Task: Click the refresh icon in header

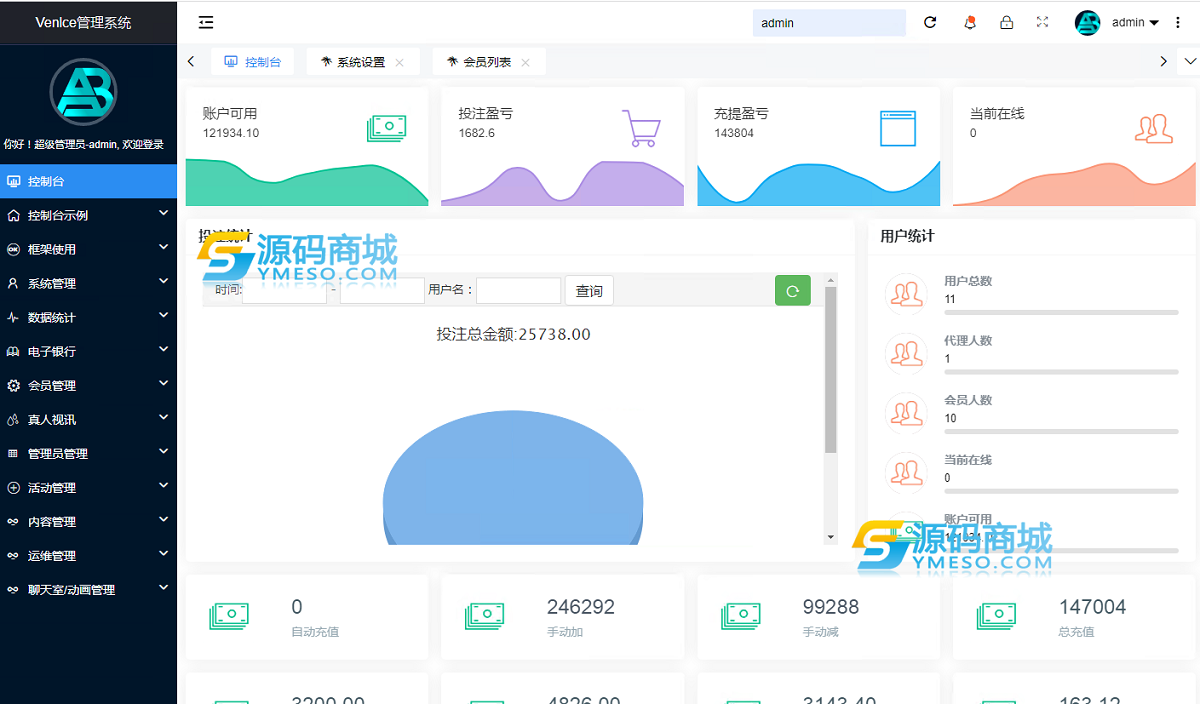Action: point(930,22)
